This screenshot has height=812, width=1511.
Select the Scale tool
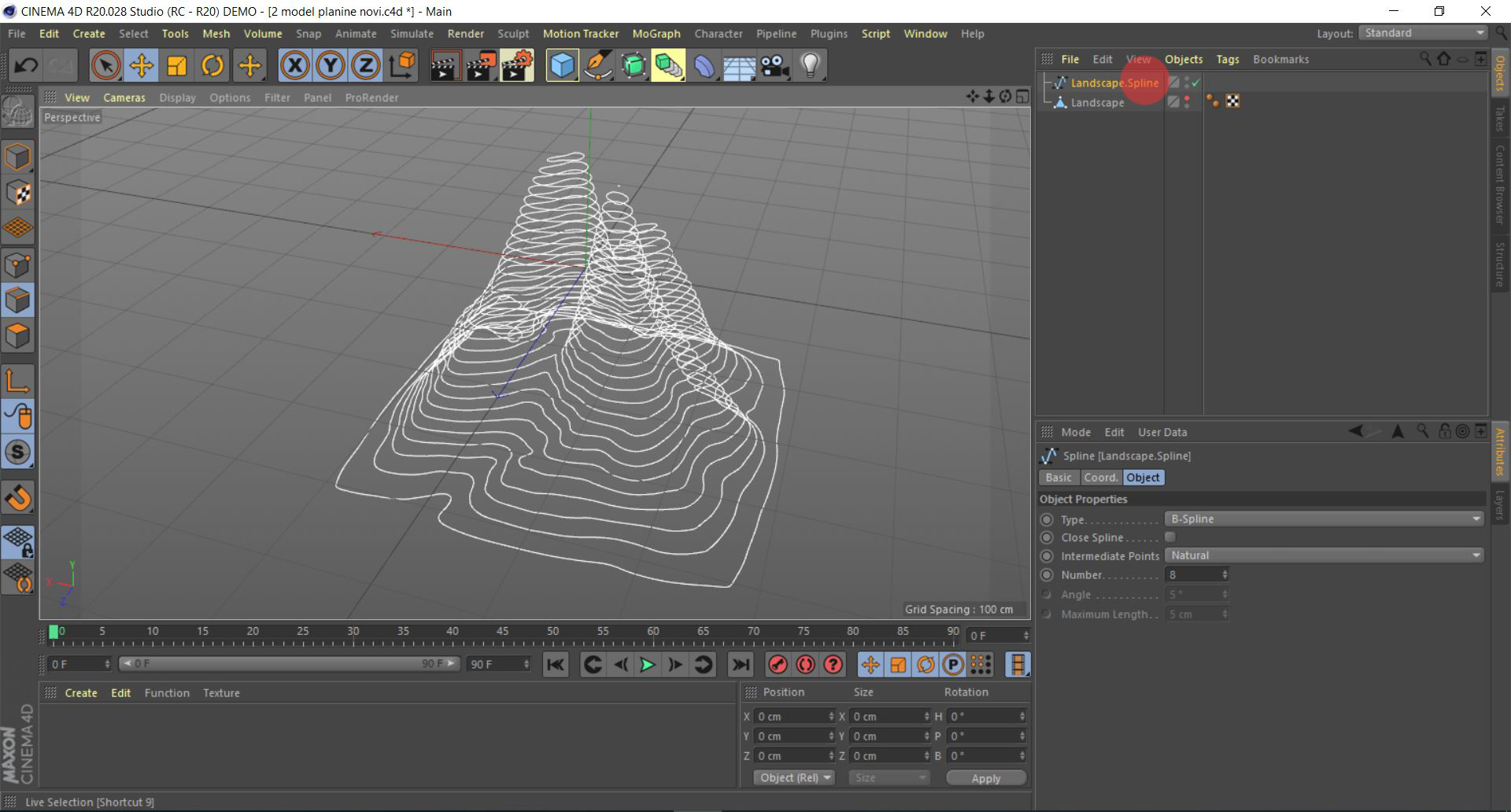pyautogui.click(x=177, y=66)
